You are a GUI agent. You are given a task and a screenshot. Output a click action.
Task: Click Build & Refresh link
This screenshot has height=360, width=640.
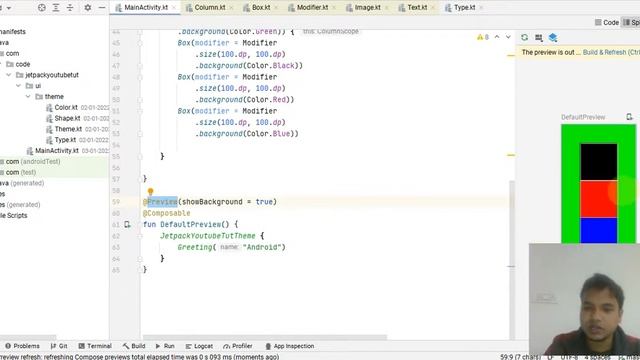(611, 52)
